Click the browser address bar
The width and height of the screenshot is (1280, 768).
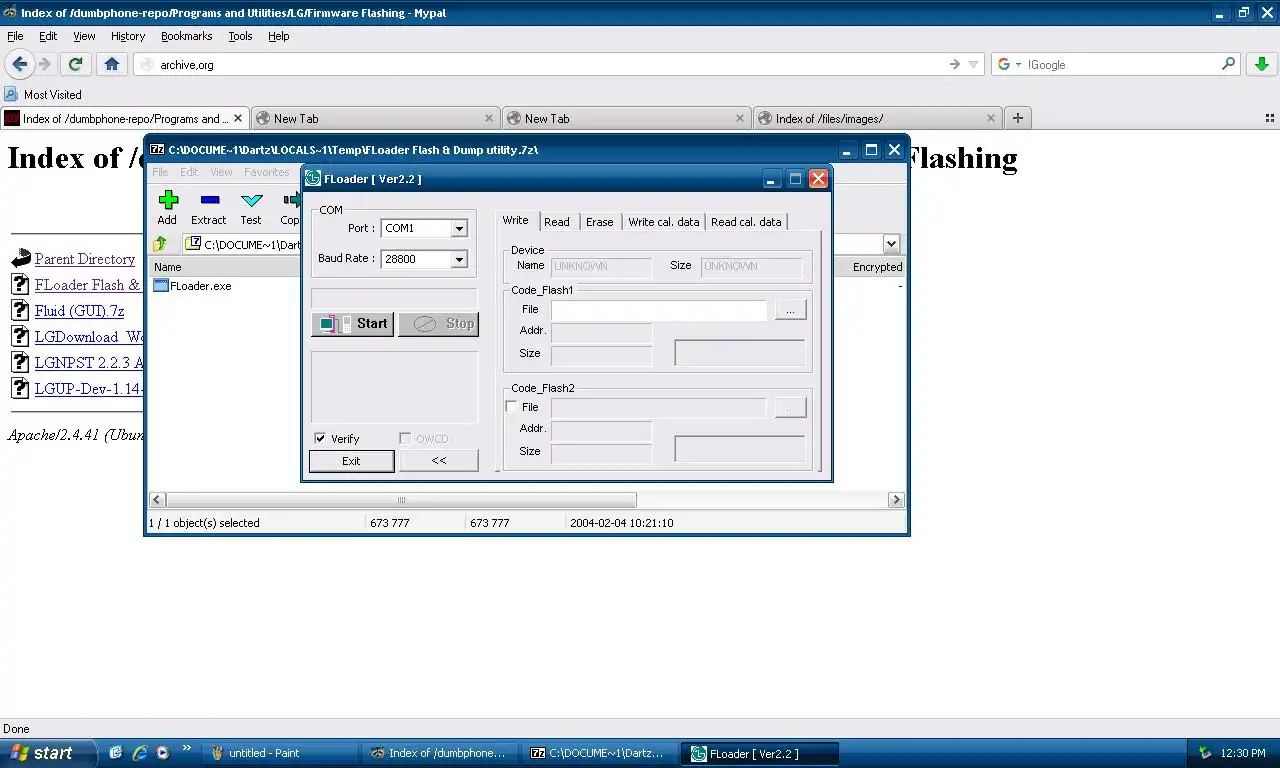(x=548, y=64)
